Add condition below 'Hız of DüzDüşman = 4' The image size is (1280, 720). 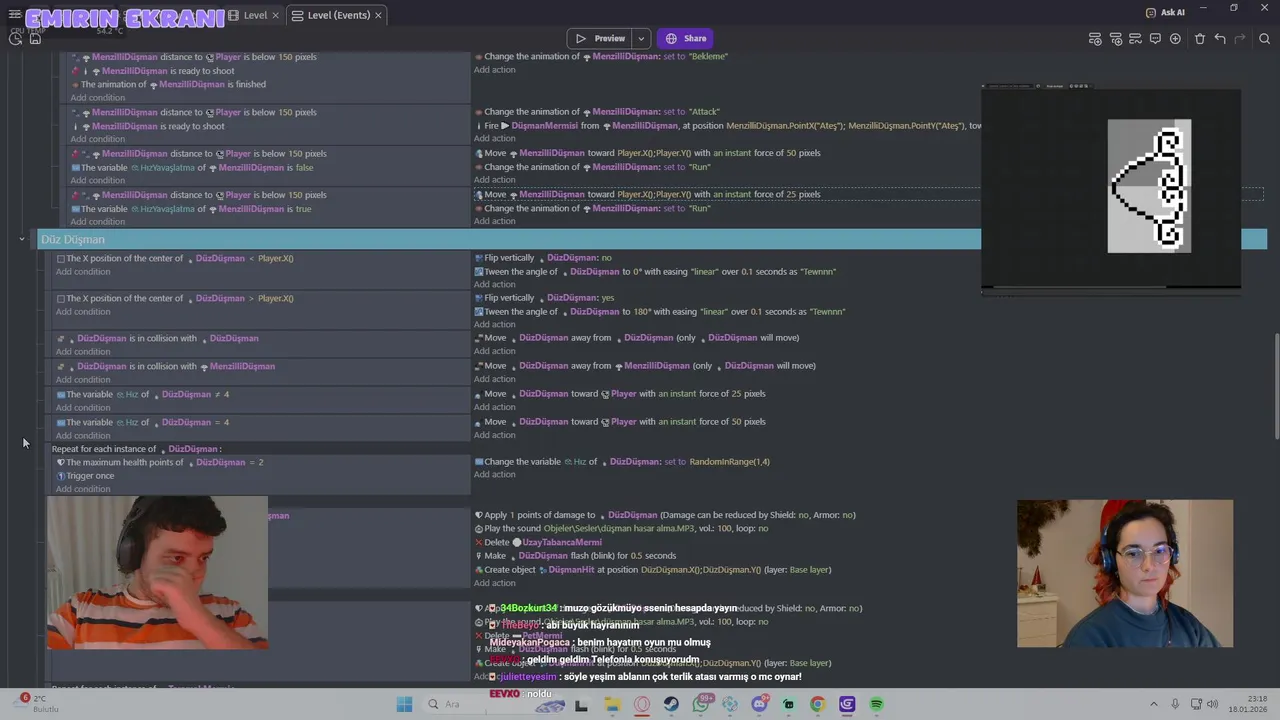(83, 436)
